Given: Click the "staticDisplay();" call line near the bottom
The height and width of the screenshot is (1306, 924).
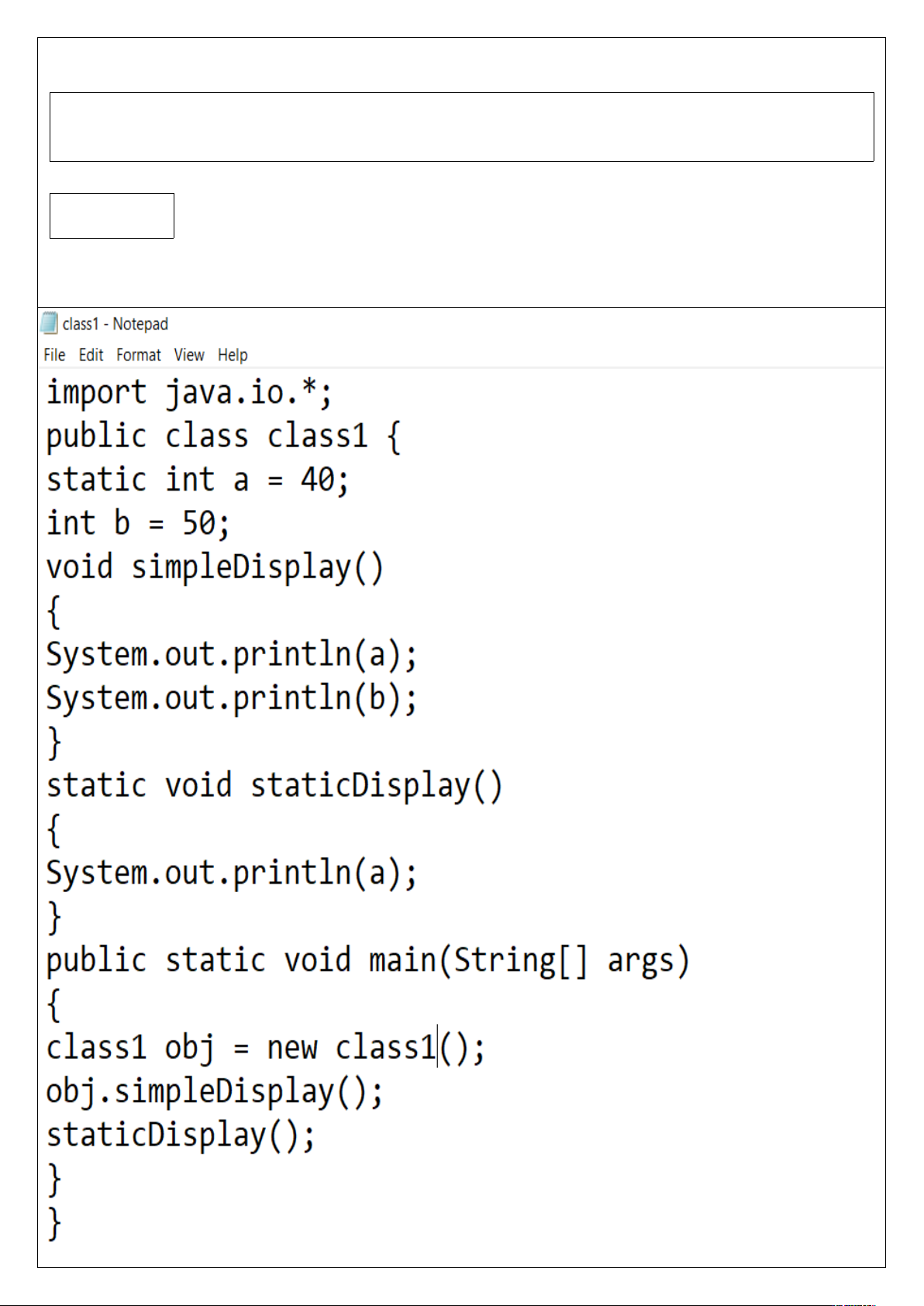Looking at the screenshot, I should click(x=181, y=1135).
